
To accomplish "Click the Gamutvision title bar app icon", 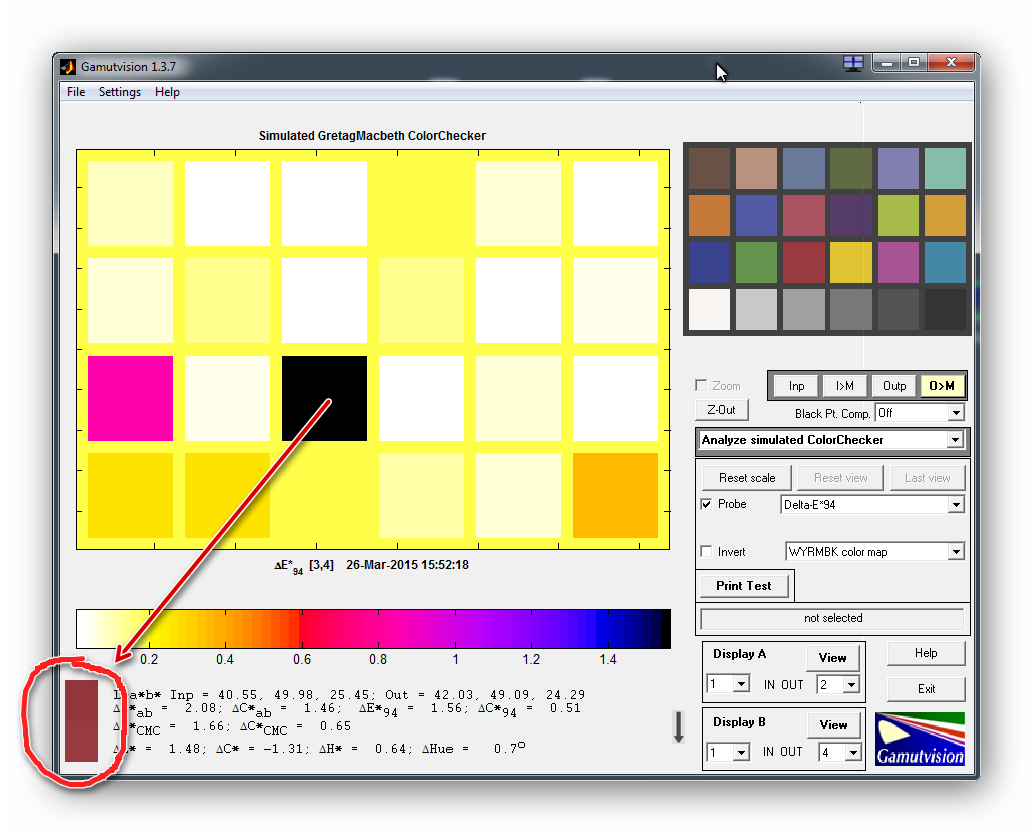I will coord(68,67).
